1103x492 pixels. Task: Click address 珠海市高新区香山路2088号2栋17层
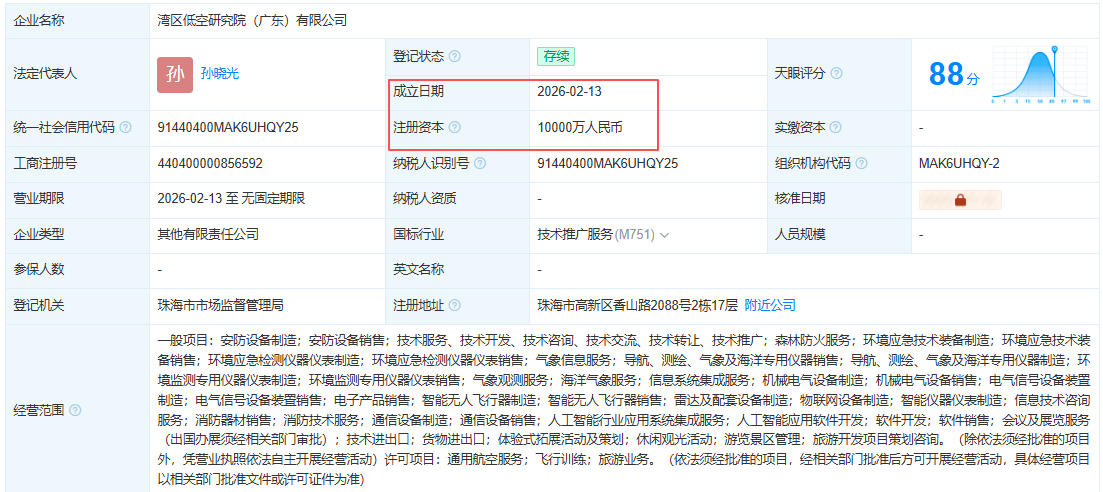pyautogui.click(x=637, y=305)
